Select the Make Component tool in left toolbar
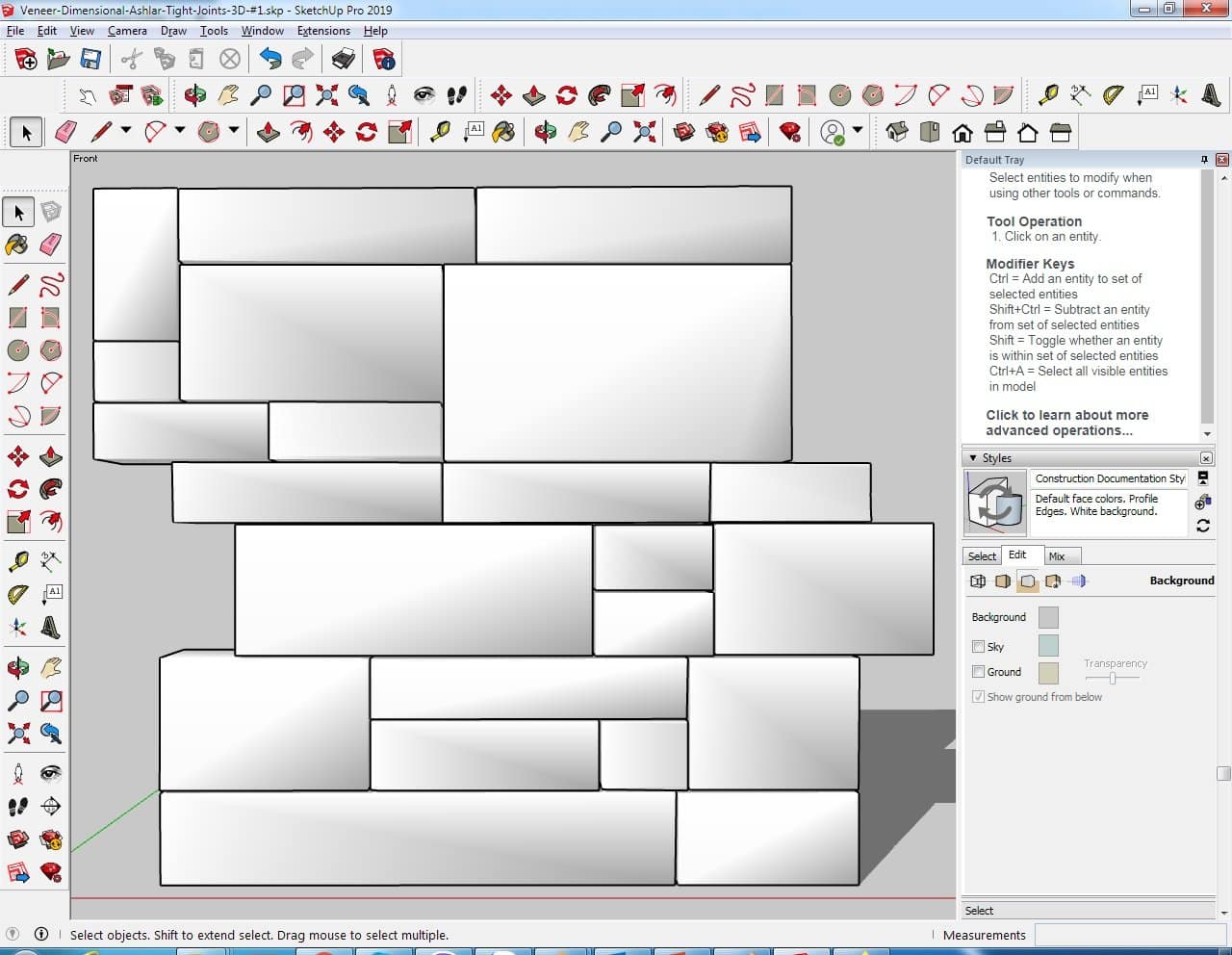Screen dimensions: 1232x955 [x=51, y=212]
